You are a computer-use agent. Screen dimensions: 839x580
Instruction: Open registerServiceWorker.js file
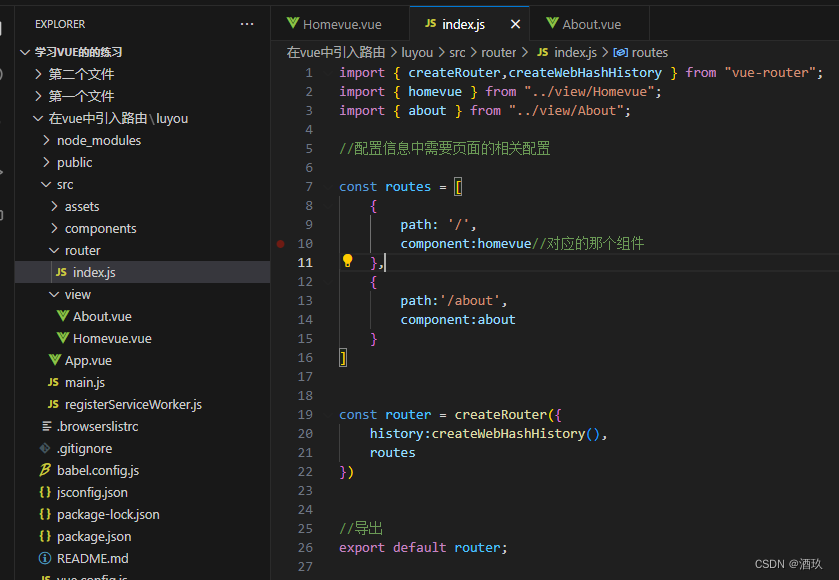142,404
